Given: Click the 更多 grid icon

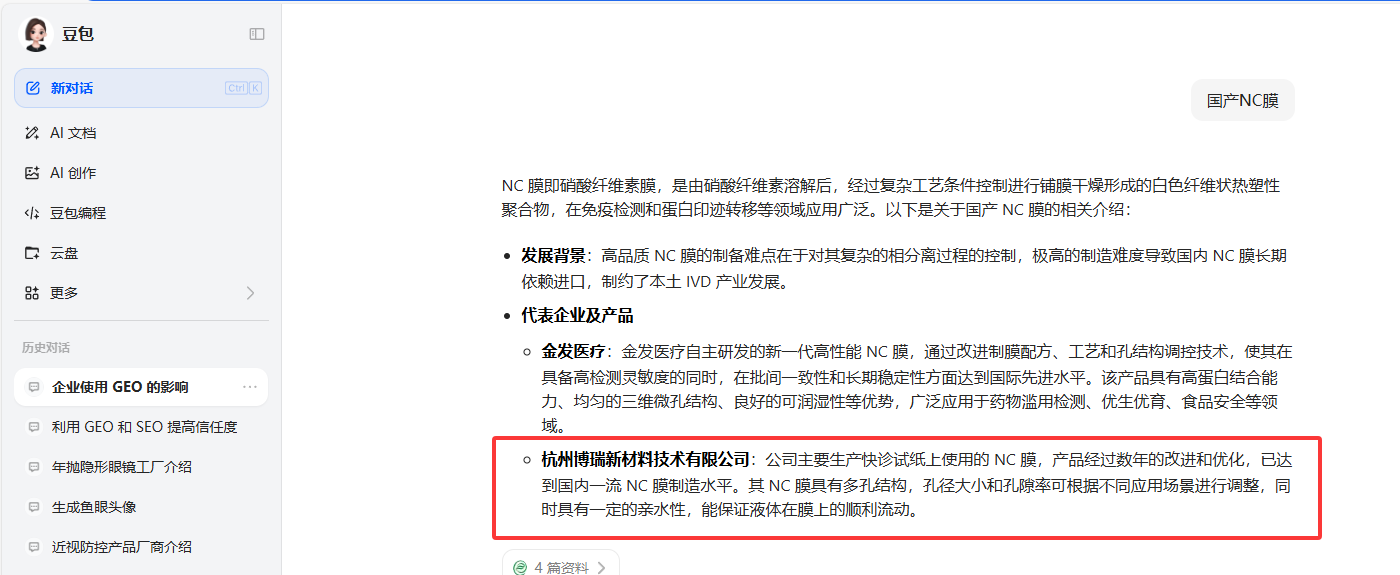Looking at the screenshot, I should (32, 293).
